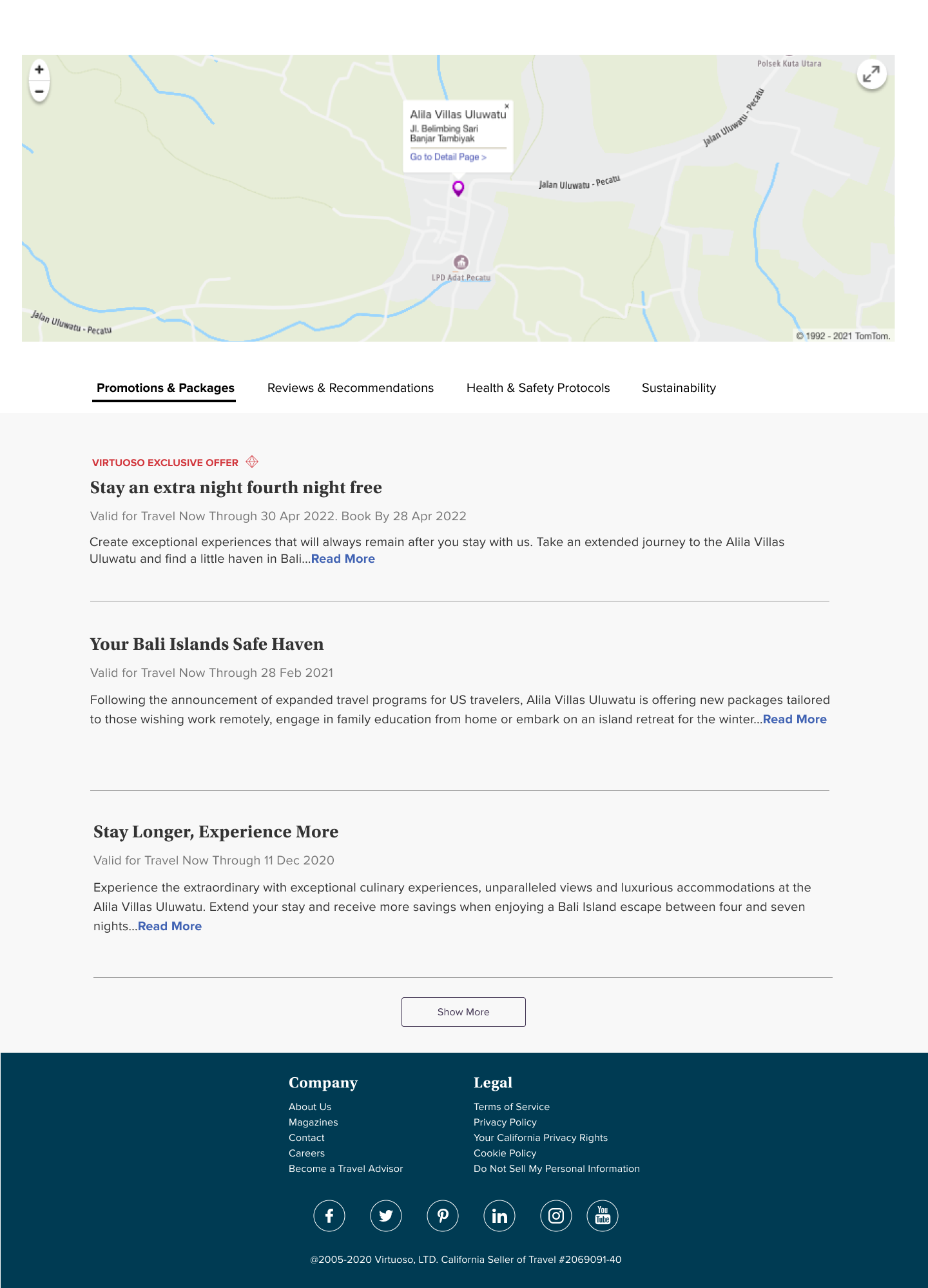Click the purple hotel location pin
Viewport: 928px width, 1288px height.
(x=458, y=188)
